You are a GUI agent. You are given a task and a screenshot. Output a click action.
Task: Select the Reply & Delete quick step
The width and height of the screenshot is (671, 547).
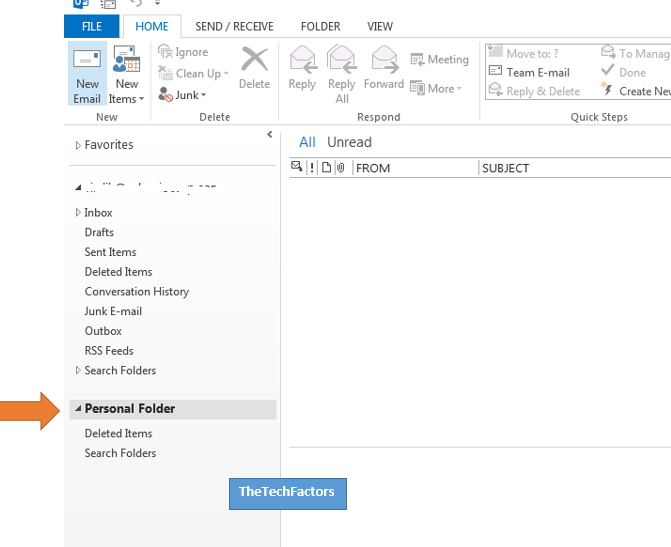pyautogui.click(x=534, y=91)
